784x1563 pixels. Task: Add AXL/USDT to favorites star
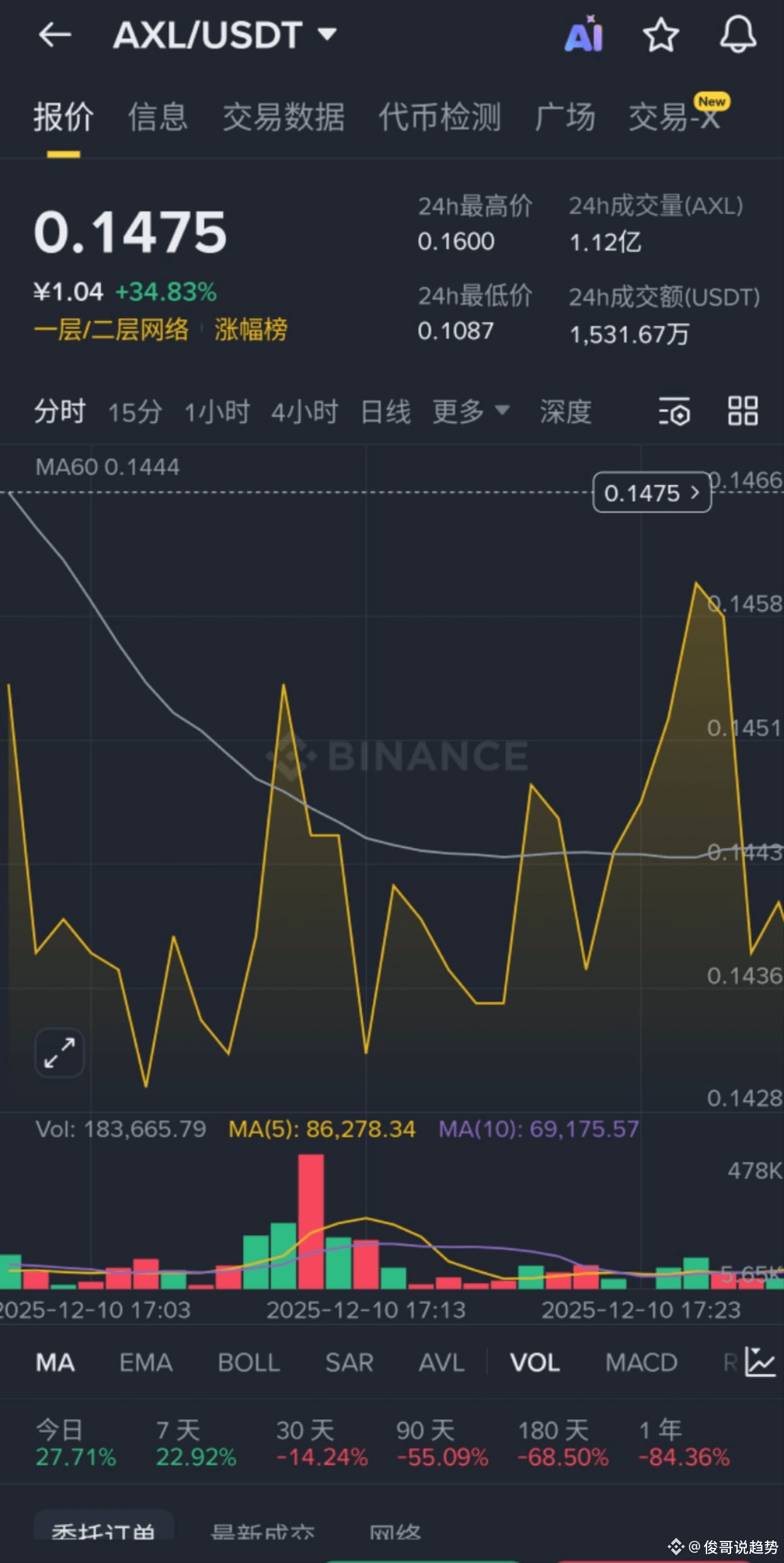[x=660, y=35]
